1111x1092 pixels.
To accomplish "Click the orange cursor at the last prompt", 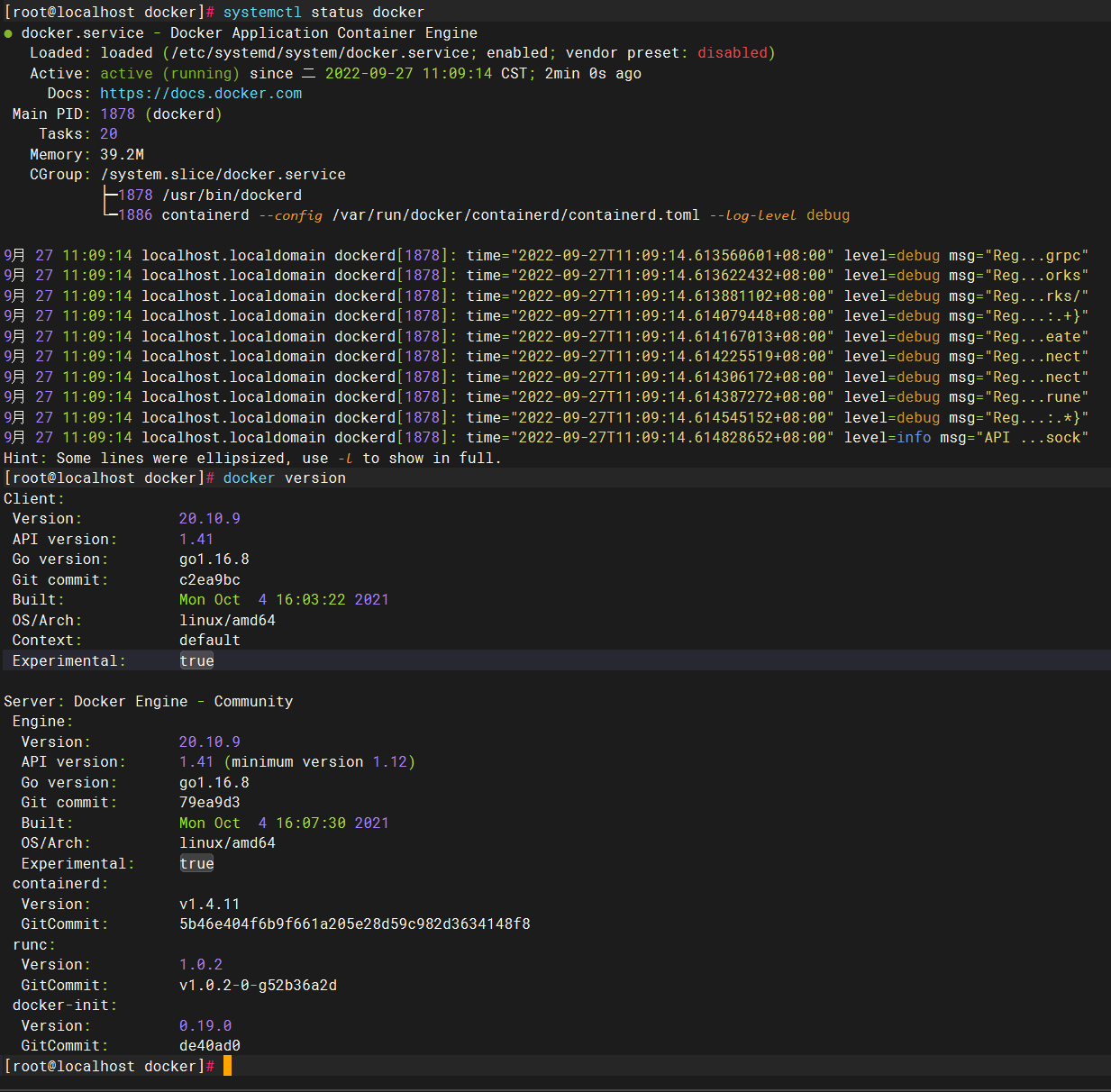I will pyautogui.click(x=228, y=1066).
